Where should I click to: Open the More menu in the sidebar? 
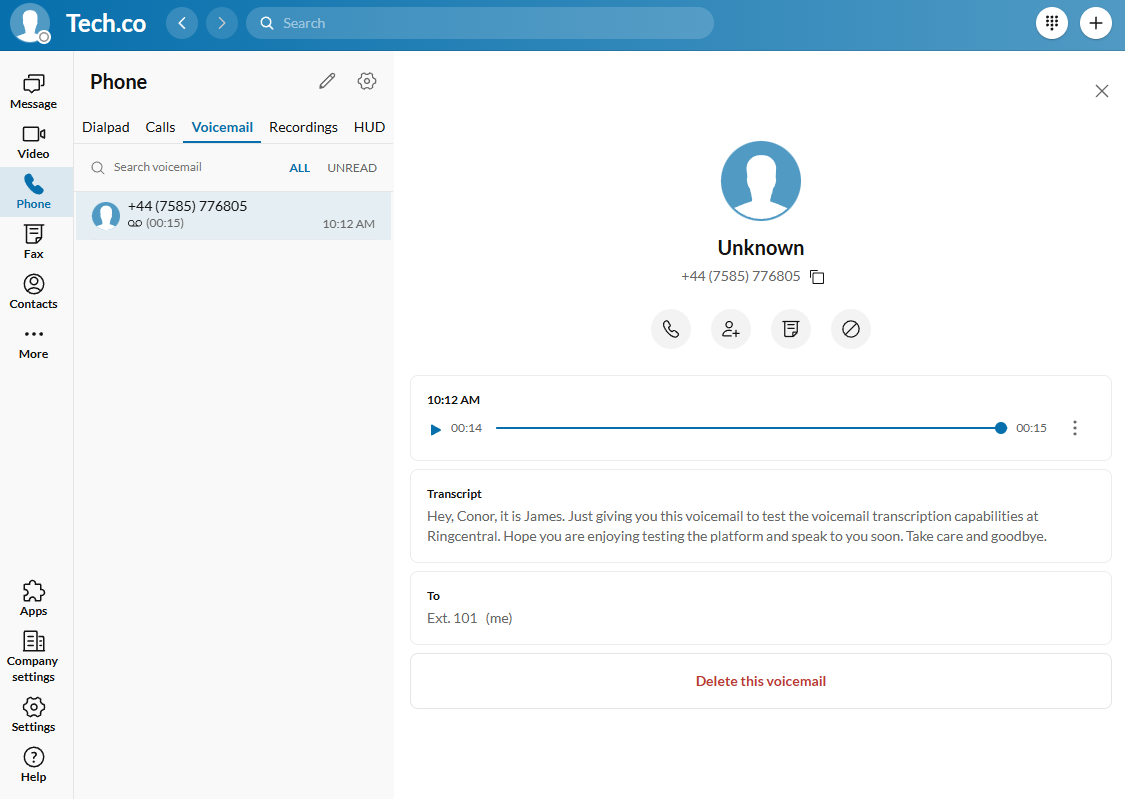point(33,341)
